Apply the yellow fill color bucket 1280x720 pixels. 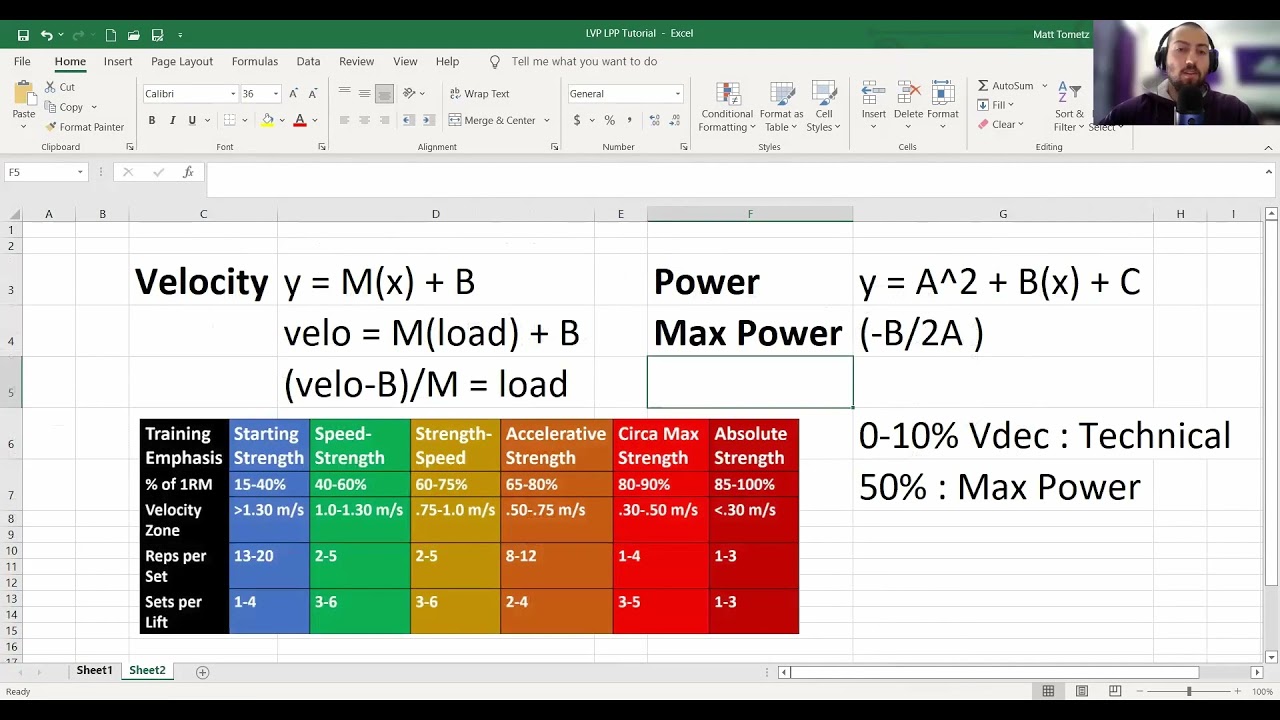click(267, 120)
